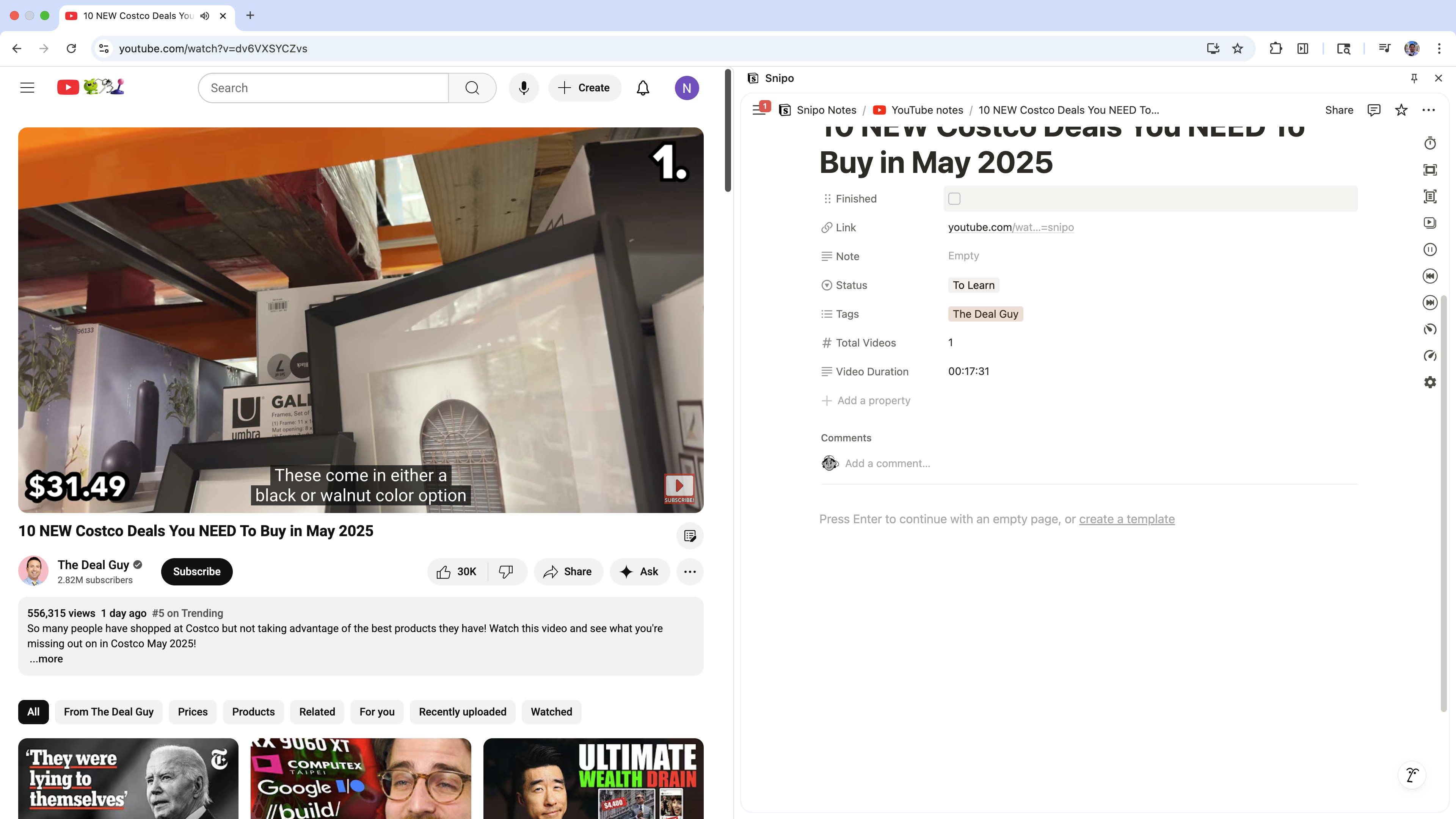Viewport: 1456px width, 819px height.
Task: Click the Snipo timestamp timer icon
Action: pos(1429,144)
